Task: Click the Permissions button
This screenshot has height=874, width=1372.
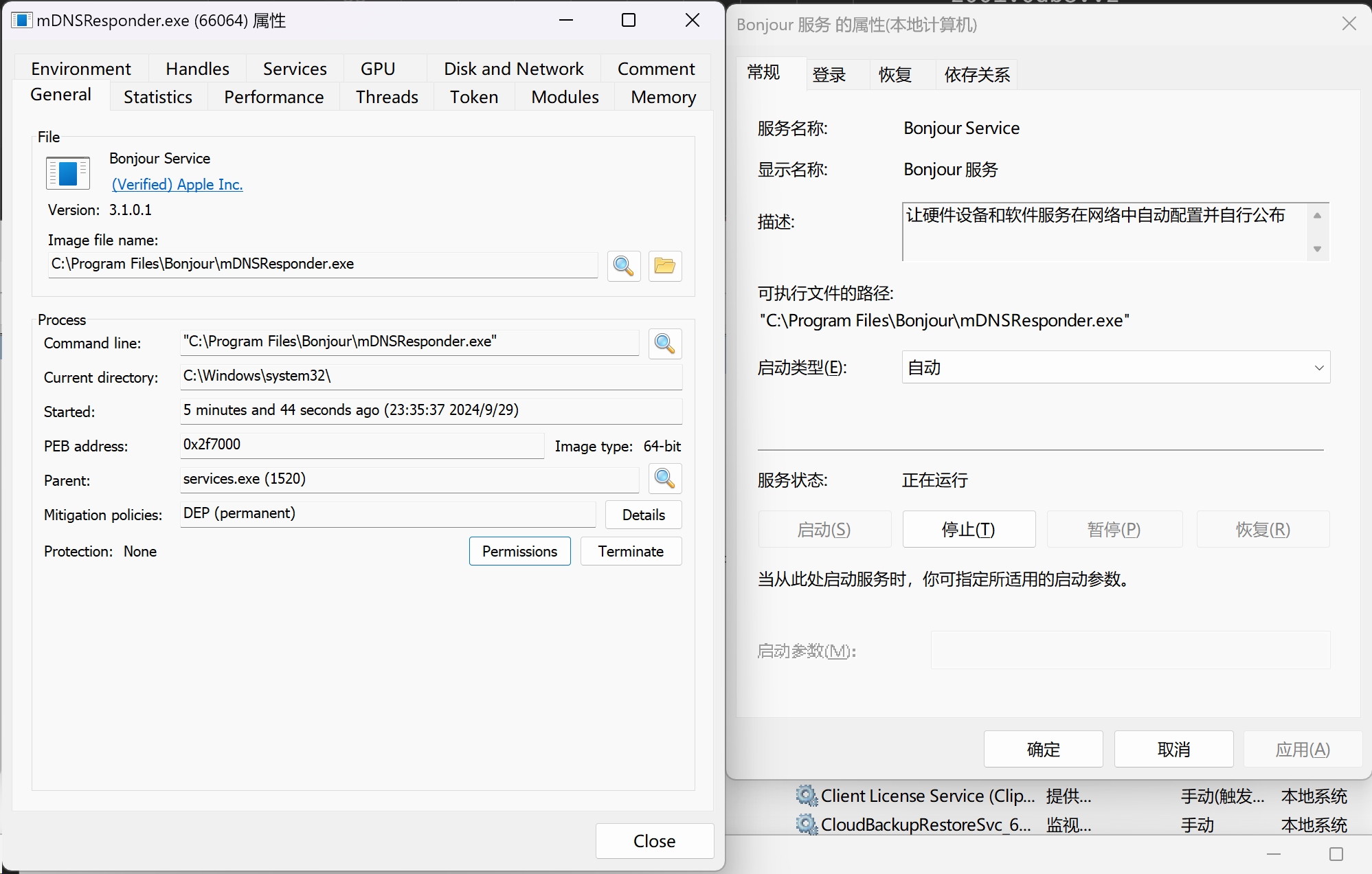Action: [519, 551]
